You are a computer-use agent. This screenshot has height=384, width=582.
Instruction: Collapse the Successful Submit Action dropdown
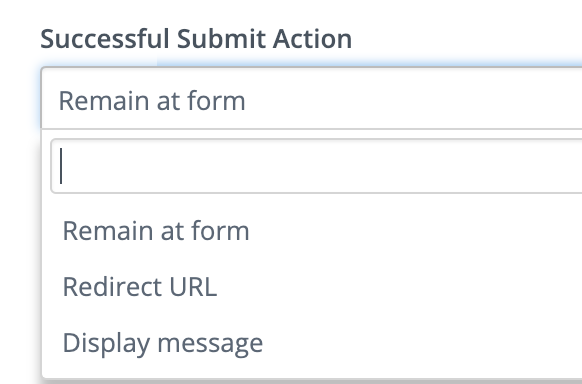point(312,98)
